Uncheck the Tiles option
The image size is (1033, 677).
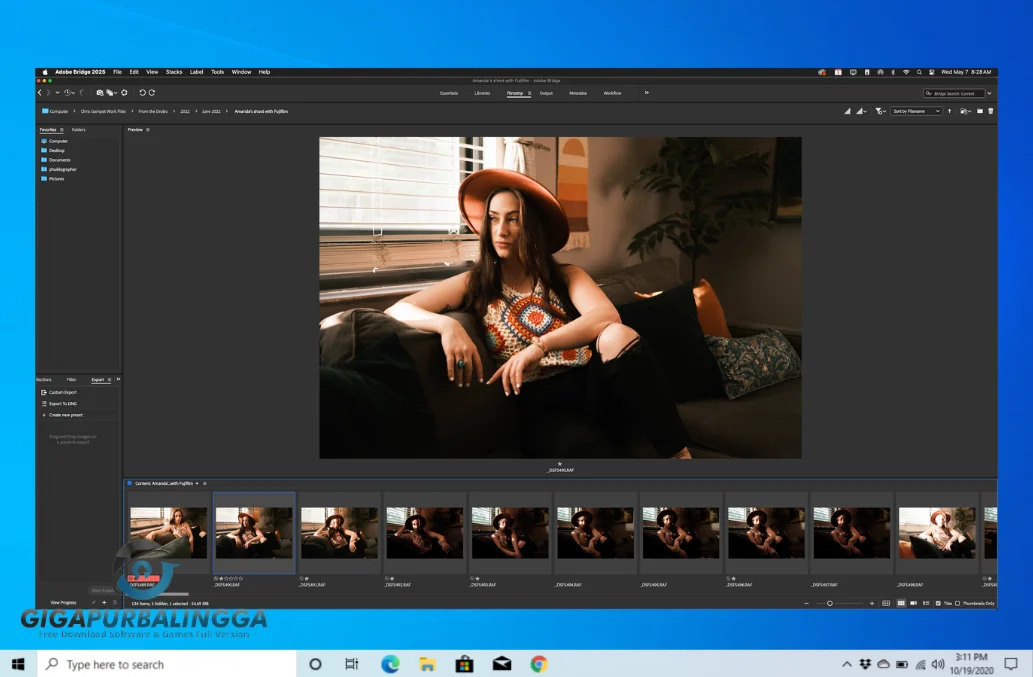click(938, 603)
